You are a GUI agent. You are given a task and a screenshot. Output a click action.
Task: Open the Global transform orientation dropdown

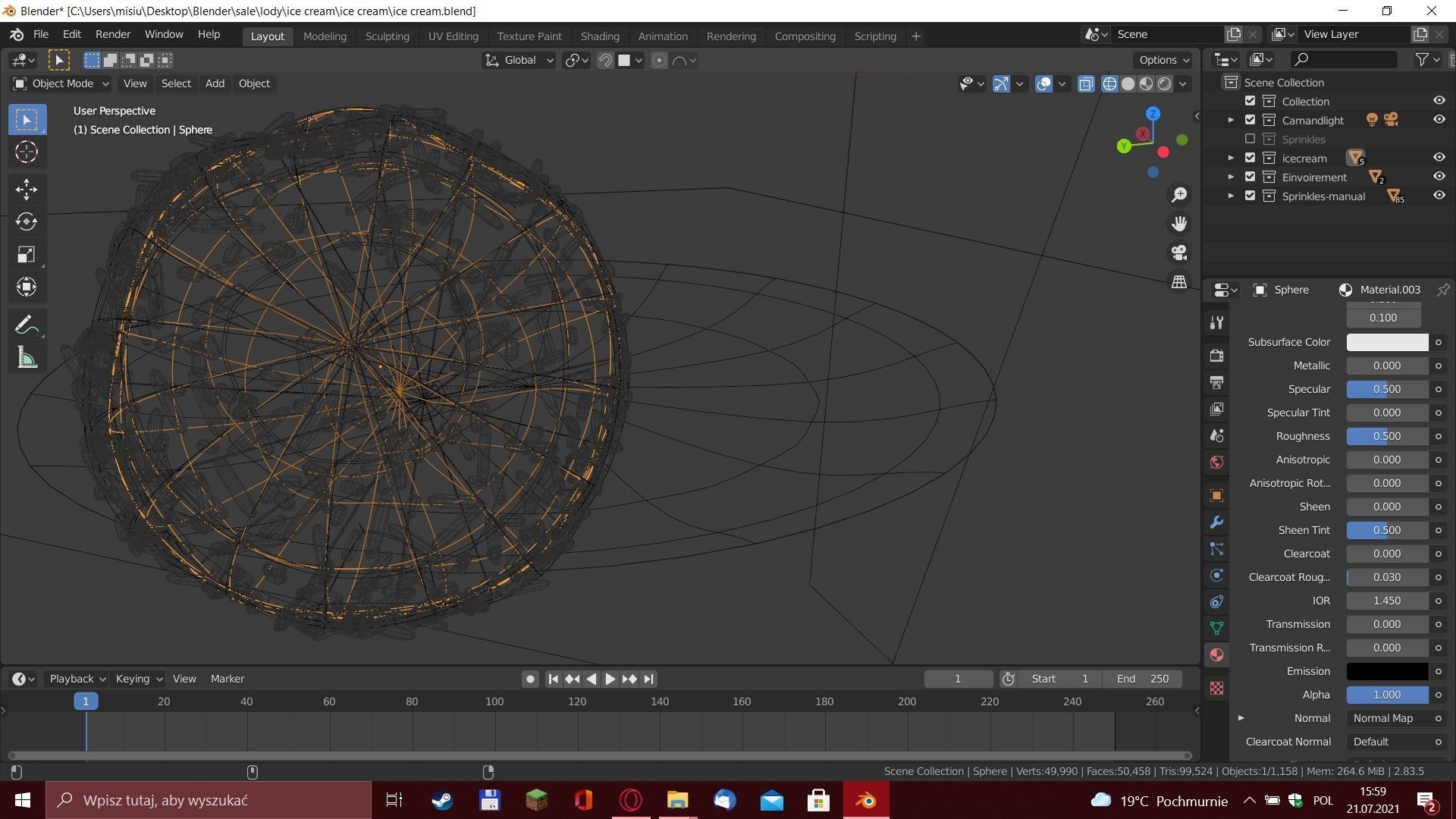click(x=520, y=60)
